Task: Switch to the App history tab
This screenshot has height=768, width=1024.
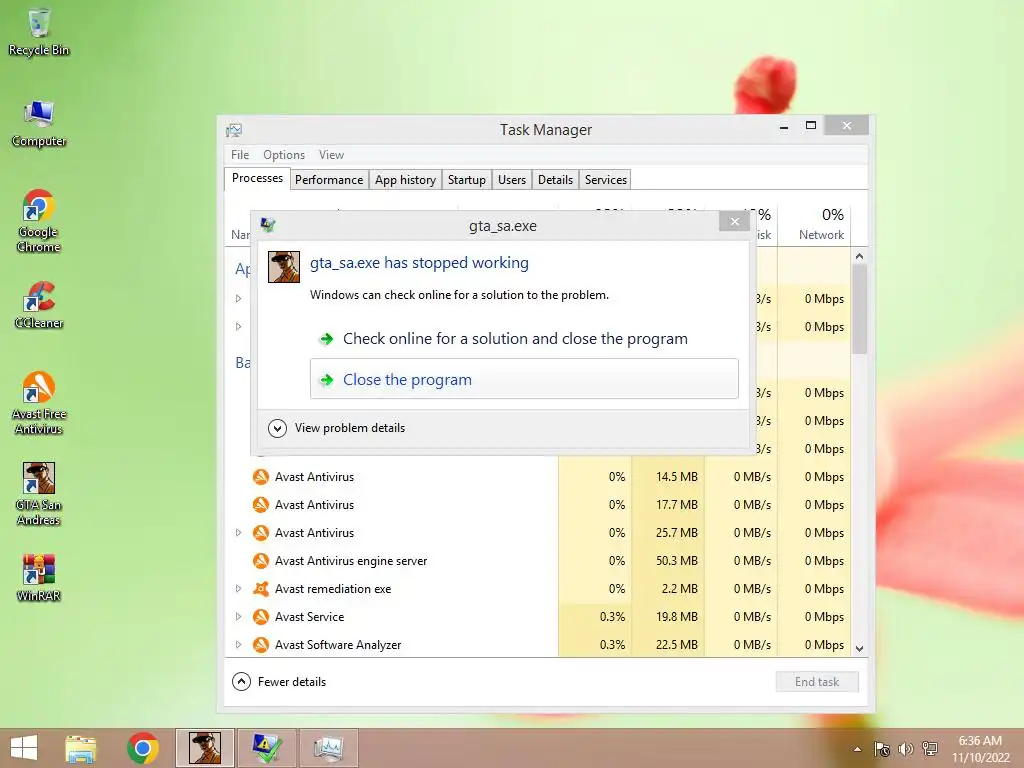Action: (x=405, y=180)
